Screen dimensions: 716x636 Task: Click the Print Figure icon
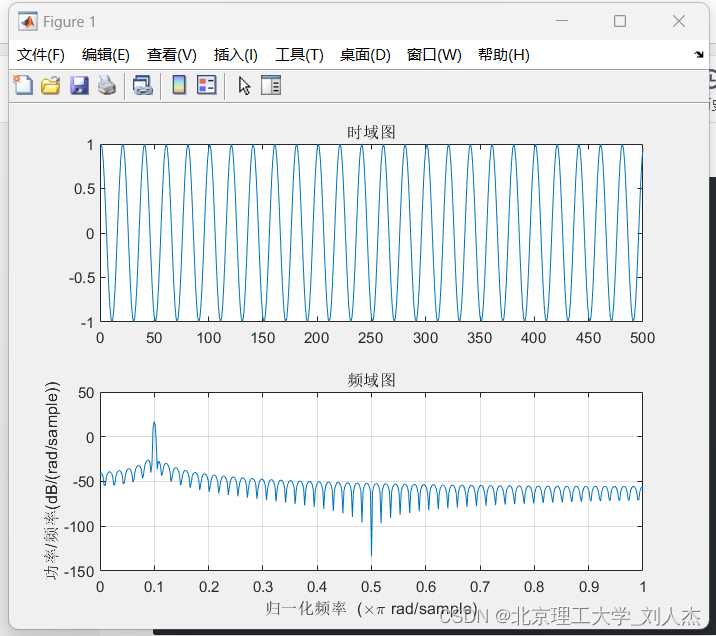point(107,85)
